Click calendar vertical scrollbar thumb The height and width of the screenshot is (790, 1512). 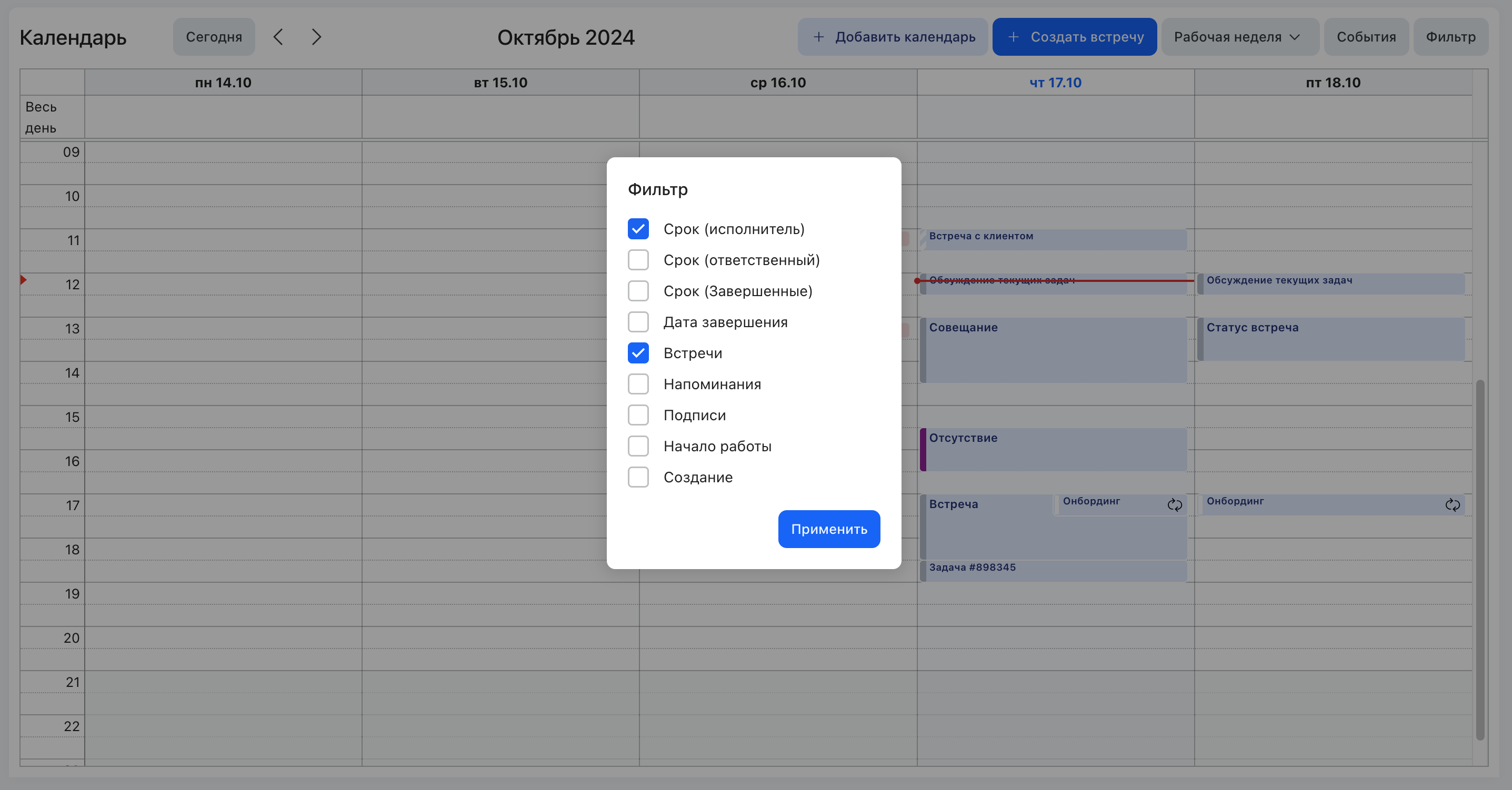1480,560
